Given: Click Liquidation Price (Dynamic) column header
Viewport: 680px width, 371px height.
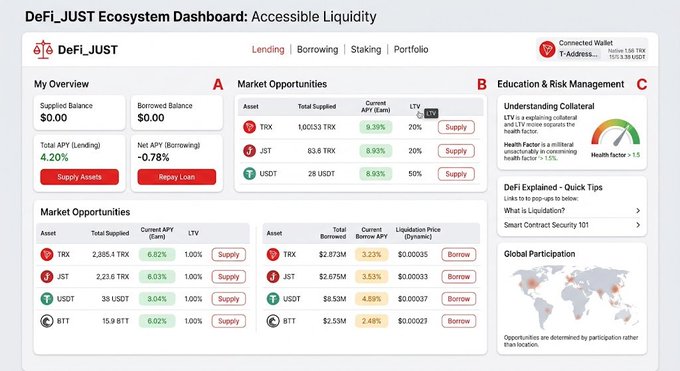Looking at the screenshot, I should pos(418,233).
